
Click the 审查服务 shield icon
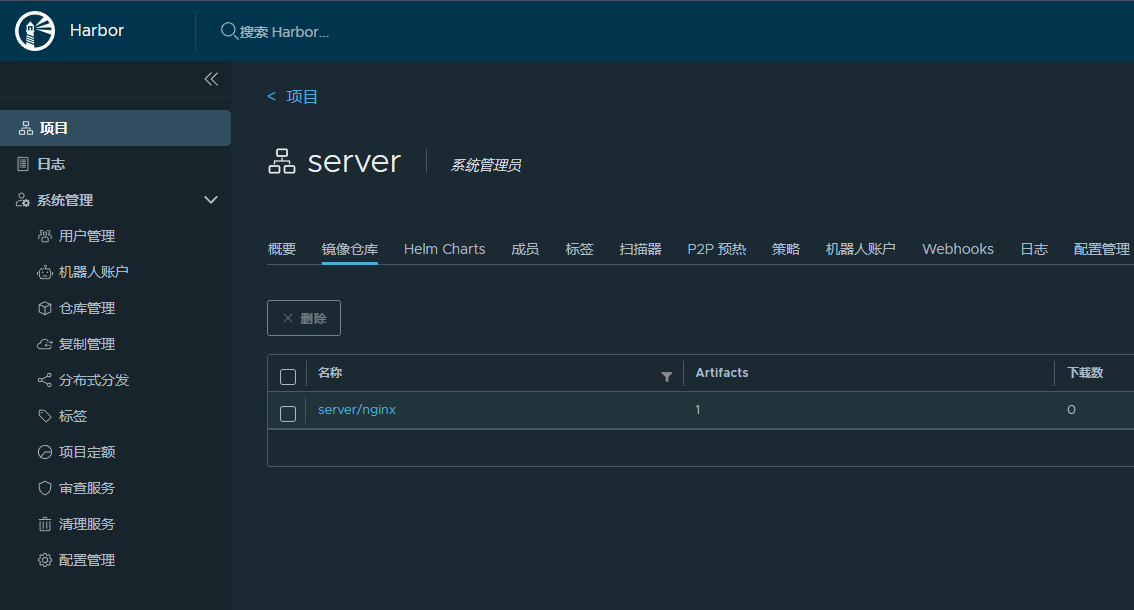44,488
